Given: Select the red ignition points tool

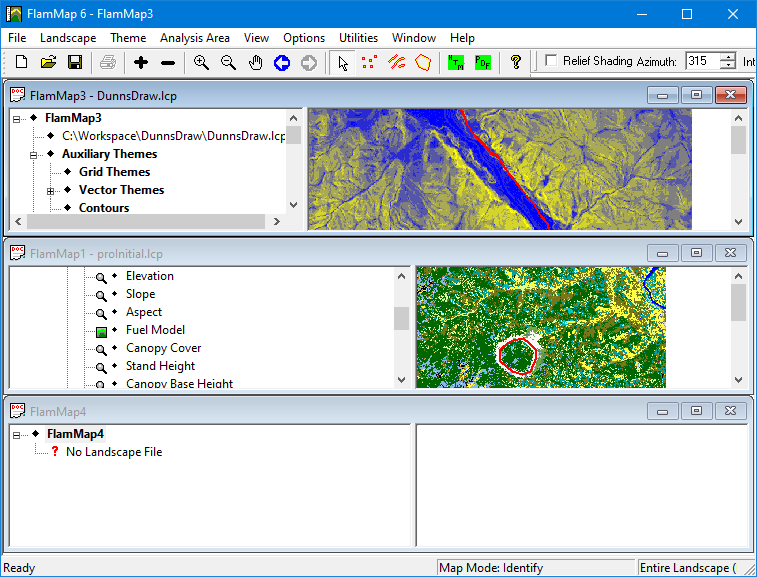Looking at the screenshot, I should [369, 62].
